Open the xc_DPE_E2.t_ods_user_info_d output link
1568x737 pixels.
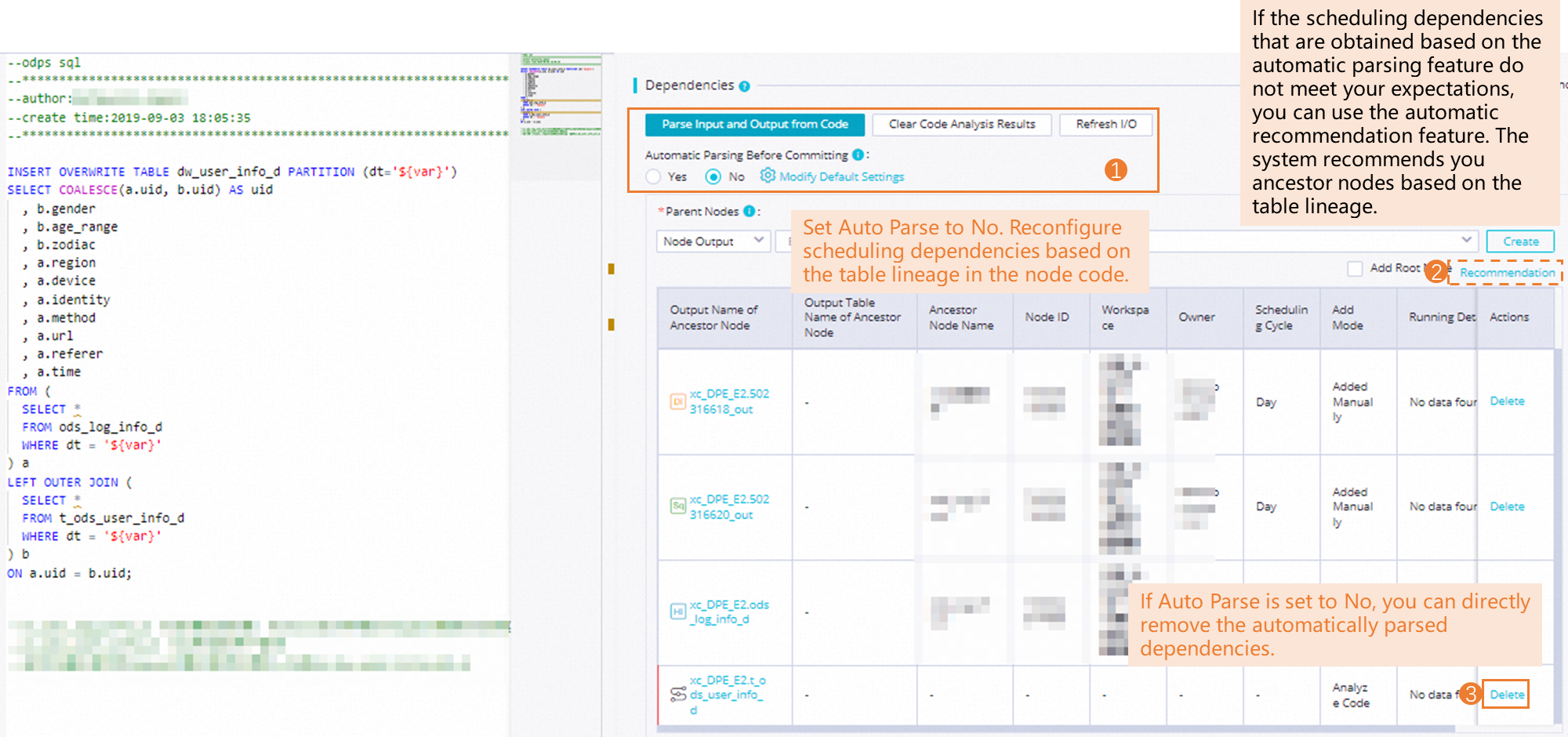pos(728,695)
